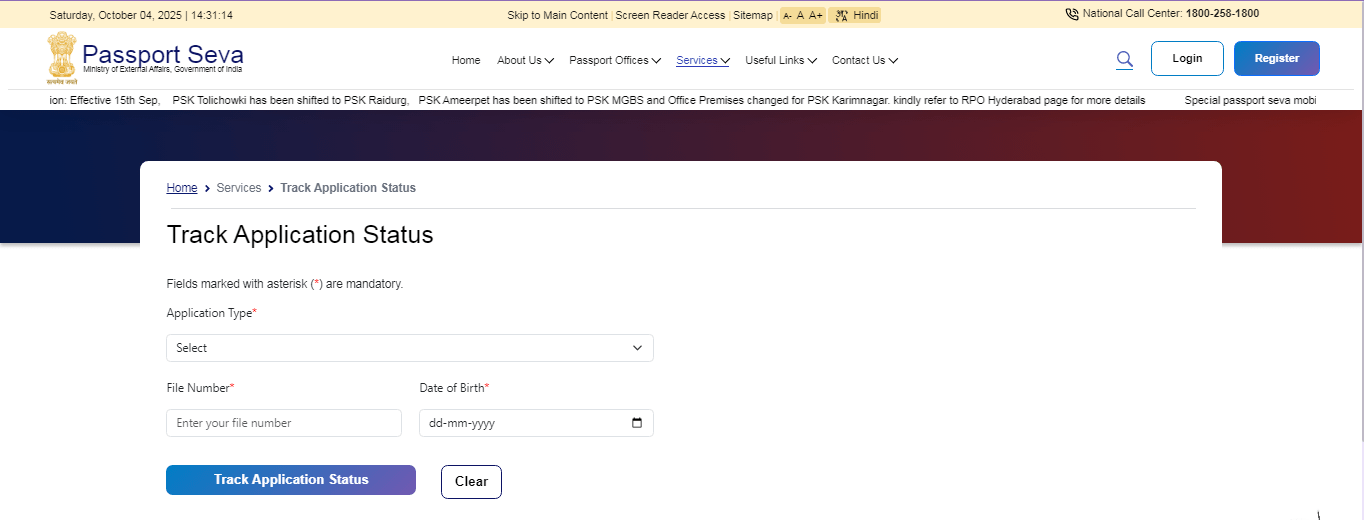This screenshot has width=1364, height=520.
Task: Click the Login button
Action: click(x=1187, y=59)
